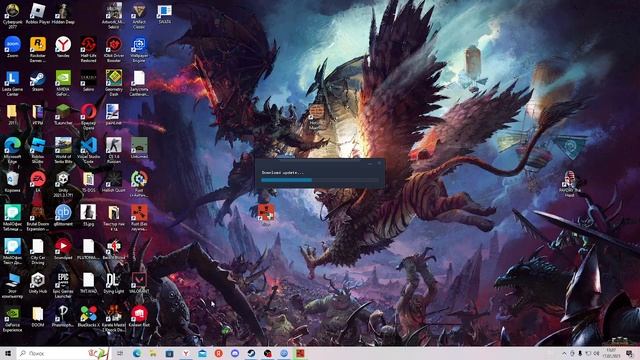
Task: Select the VALORANT desktop shortcut
Action: [x=139, y=283]
